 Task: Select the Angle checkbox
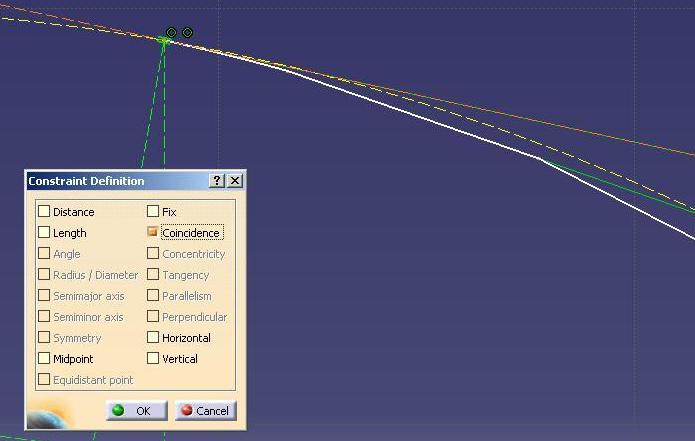click(x=44, y=253)
